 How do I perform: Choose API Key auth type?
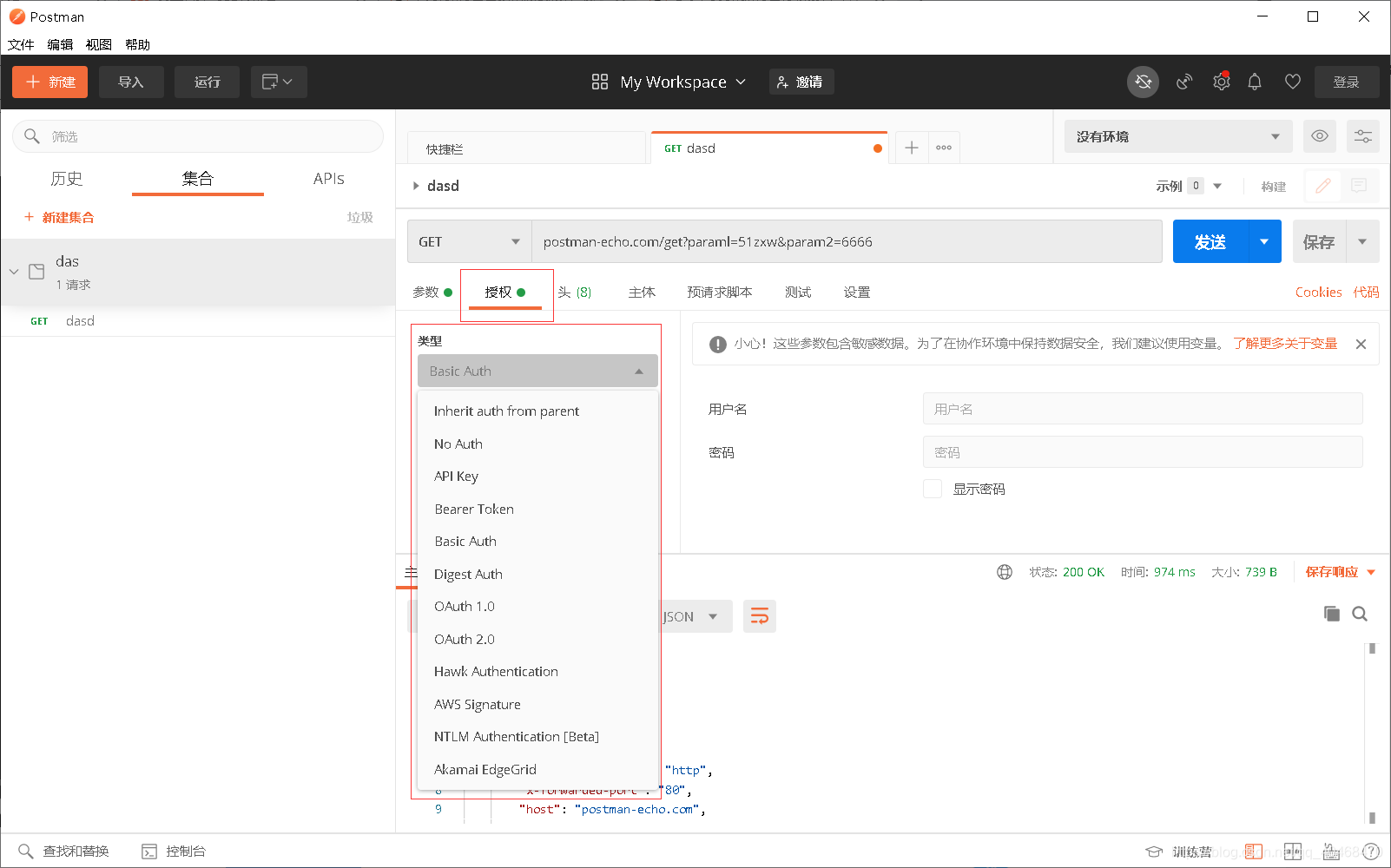point(456,476)
